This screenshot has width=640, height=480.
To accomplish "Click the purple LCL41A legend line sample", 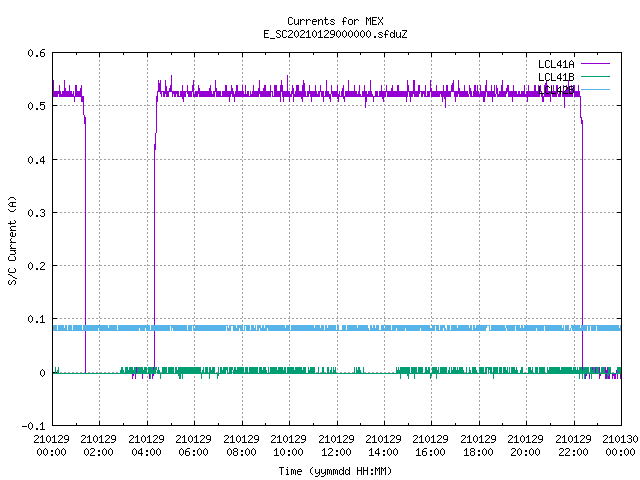I will coord(595,64).
